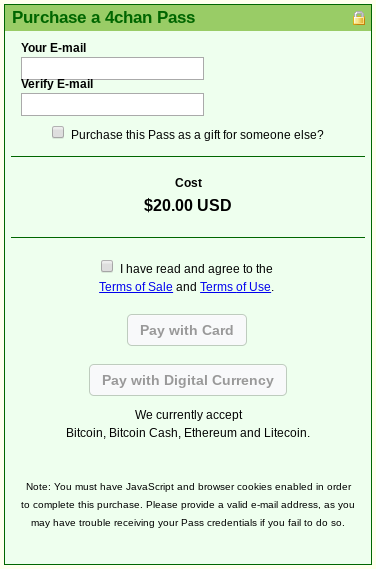
Task: Check the agree to terms checkbox
Action: [x=107, y=266]
